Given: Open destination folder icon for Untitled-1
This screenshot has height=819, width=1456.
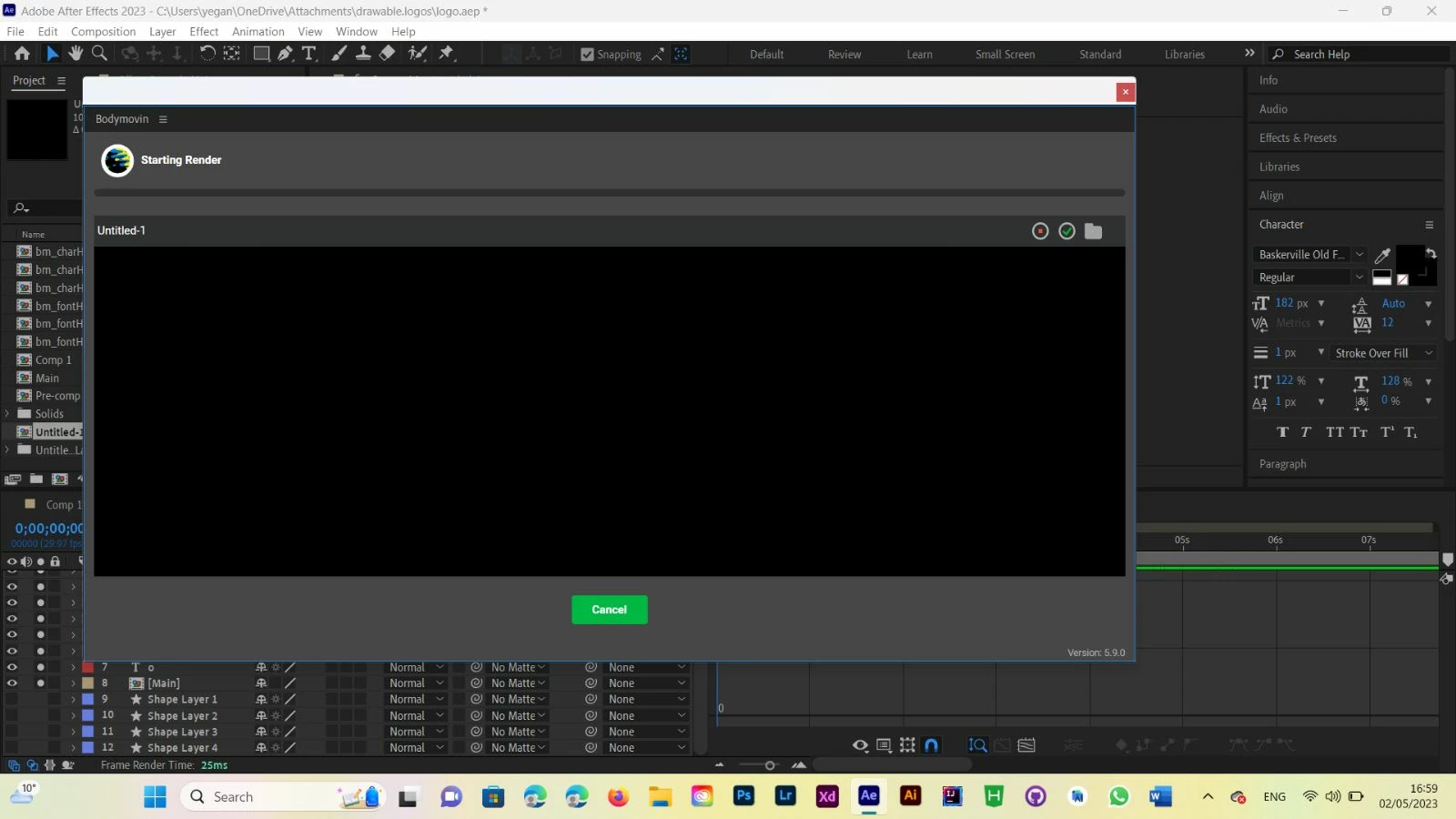Looking at the screenshot, I should 1093,231.
